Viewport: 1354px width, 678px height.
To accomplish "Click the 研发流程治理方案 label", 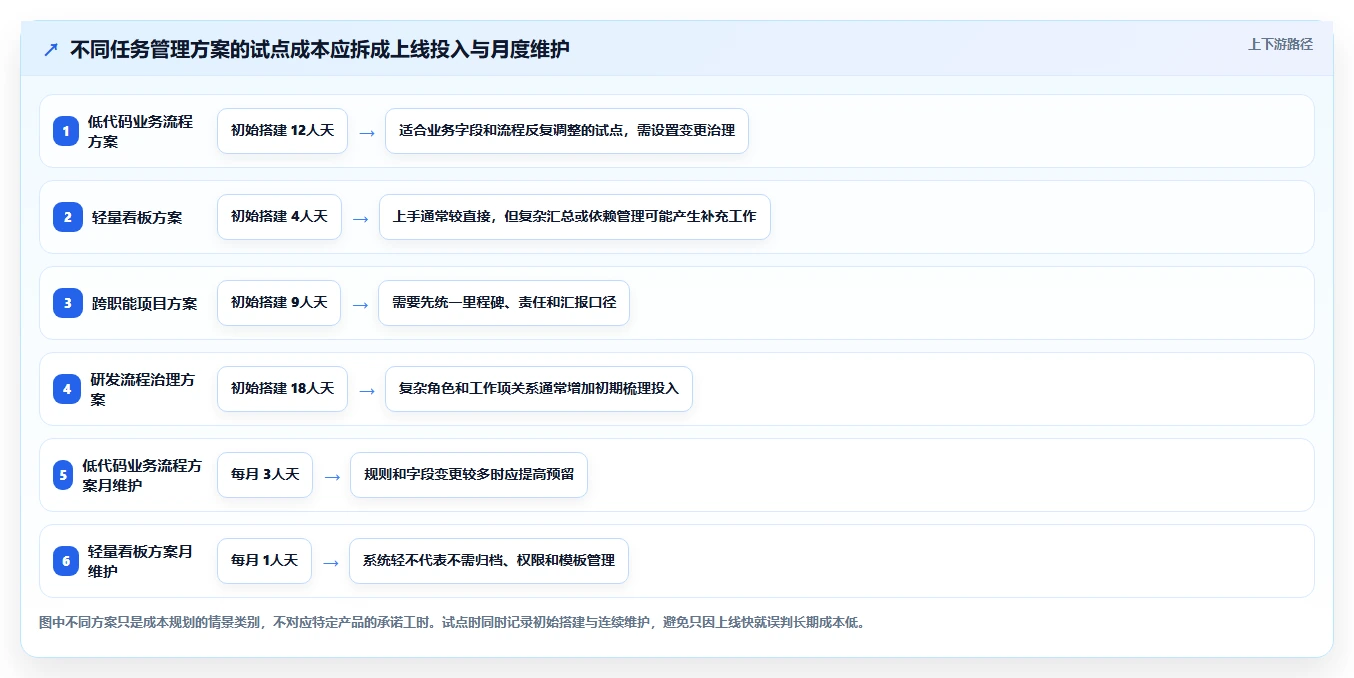I will tap(143, 389).
